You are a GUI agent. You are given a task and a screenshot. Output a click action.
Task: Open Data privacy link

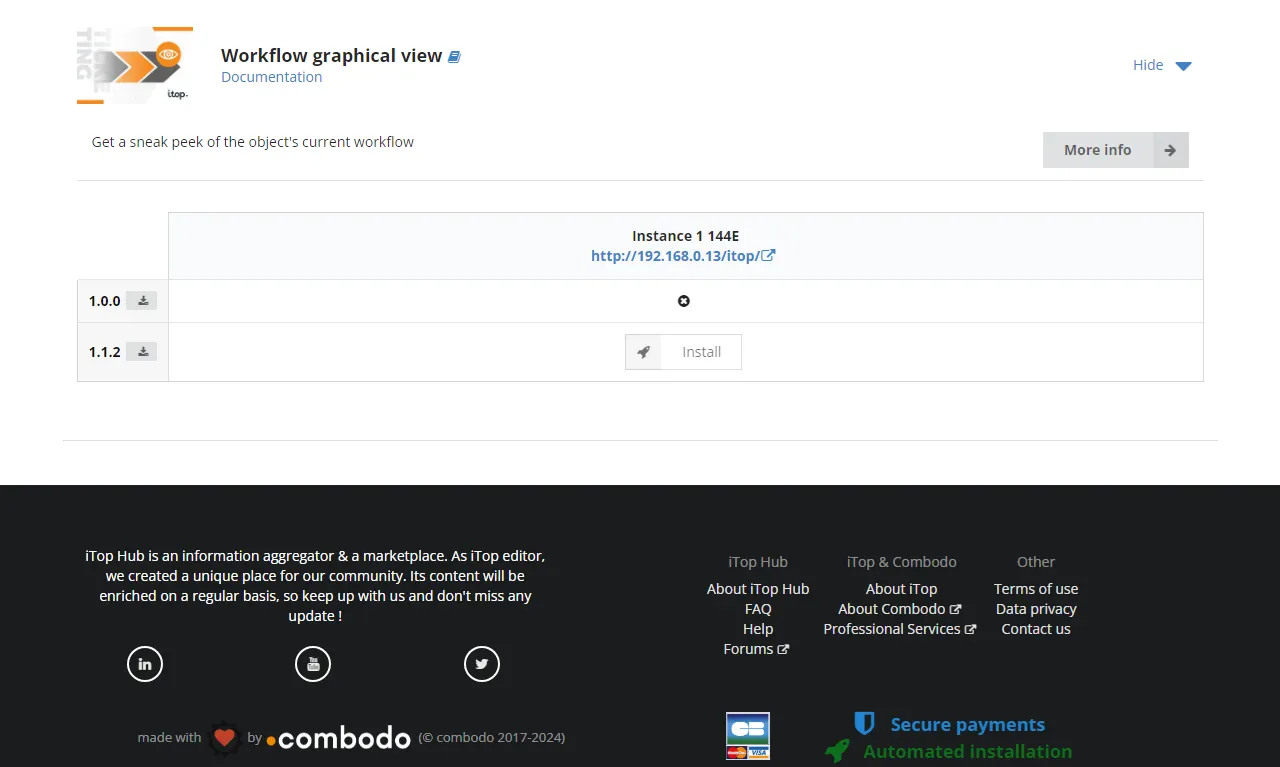pos(1036,609)
